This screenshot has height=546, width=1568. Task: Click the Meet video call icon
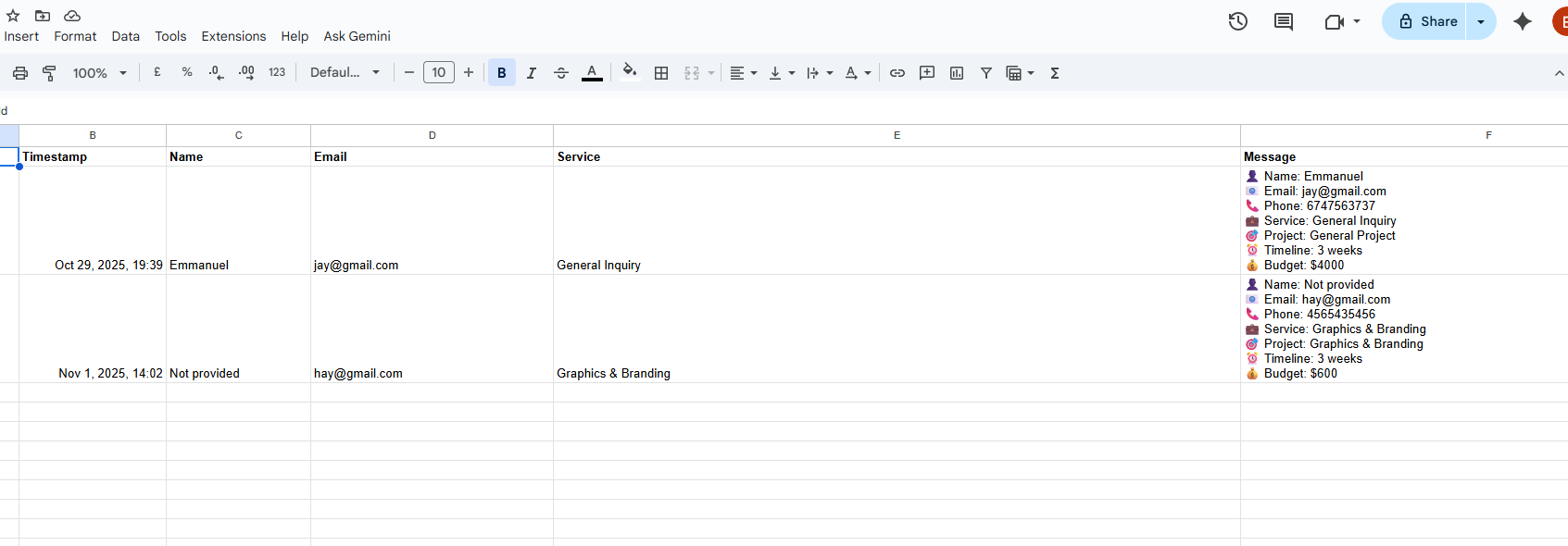tap(1335, 21)
